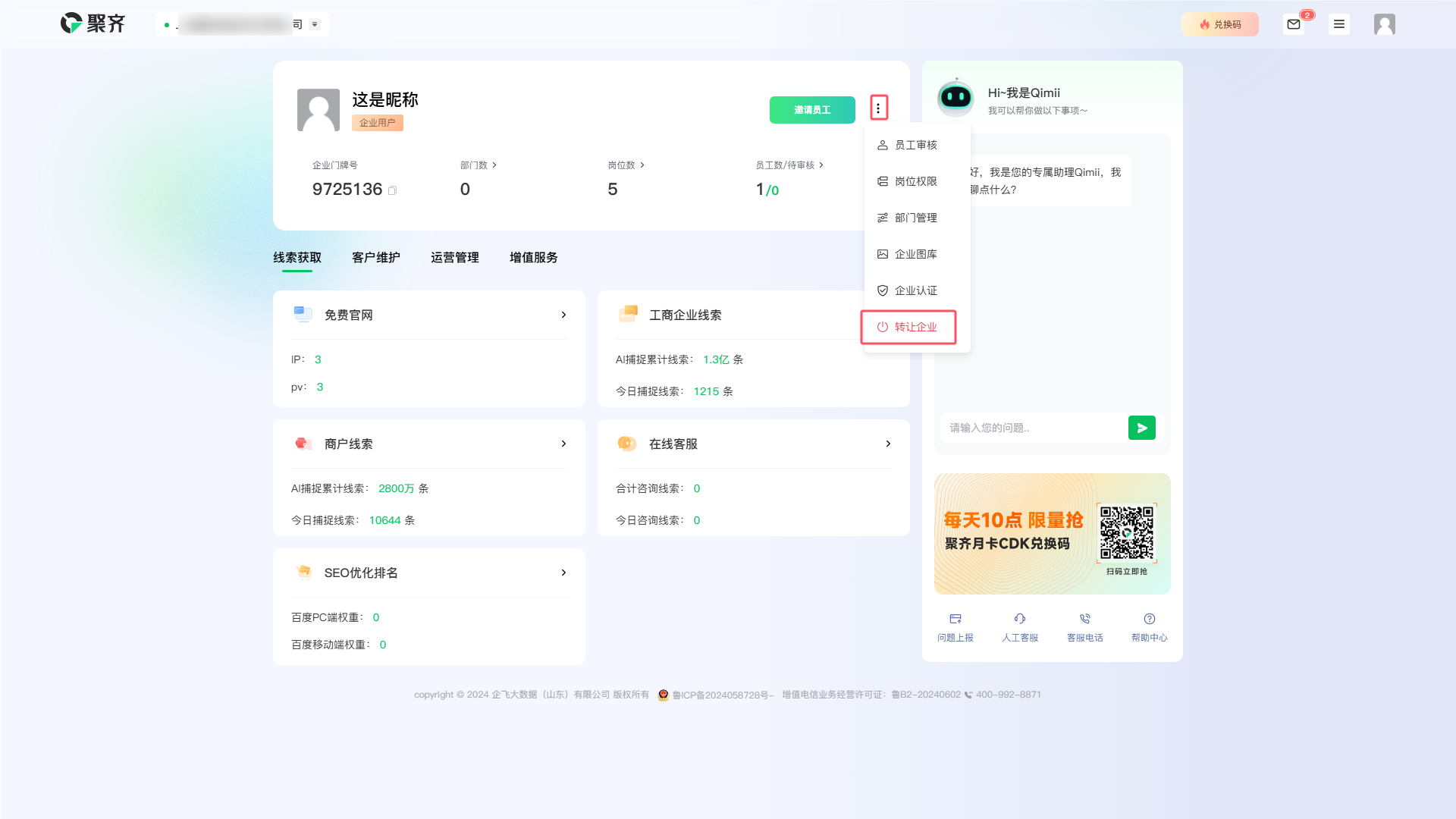The height and width of the screenshot is (819, 1456).
Task: Copy the enterprise number 9725136
Action: [392, 190]
